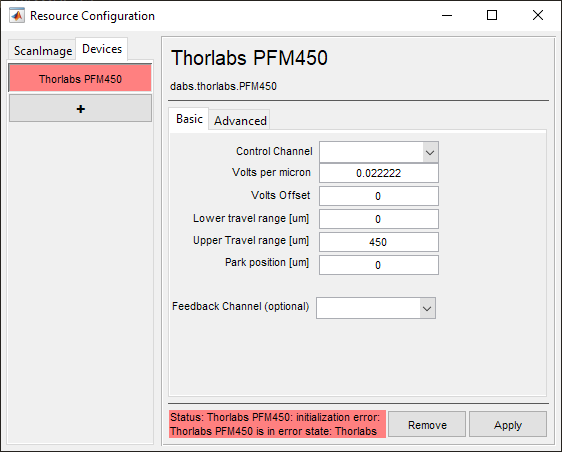Open the Feedback Channel dropdown
562x452 pixels.
(376, 308)
